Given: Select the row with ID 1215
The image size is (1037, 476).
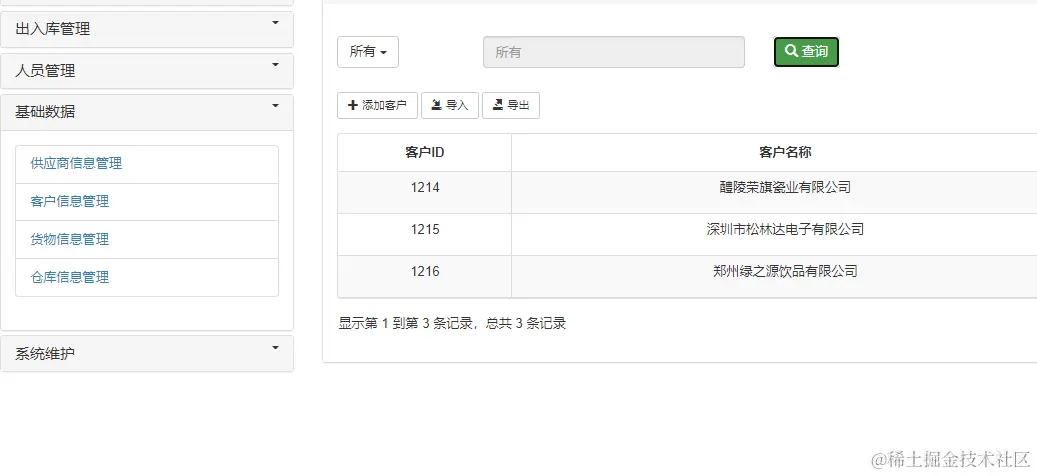Looking at the screenshot, I should pos(687,235).
